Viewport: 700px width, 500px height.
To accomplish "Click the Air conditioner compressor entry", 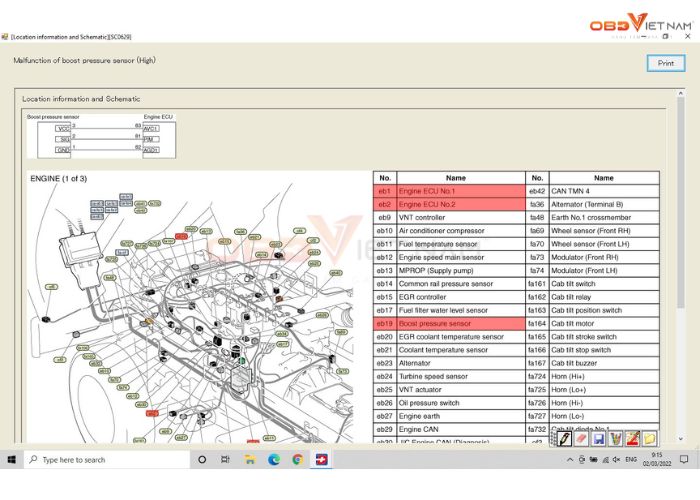I will click(x=442, y=231).
